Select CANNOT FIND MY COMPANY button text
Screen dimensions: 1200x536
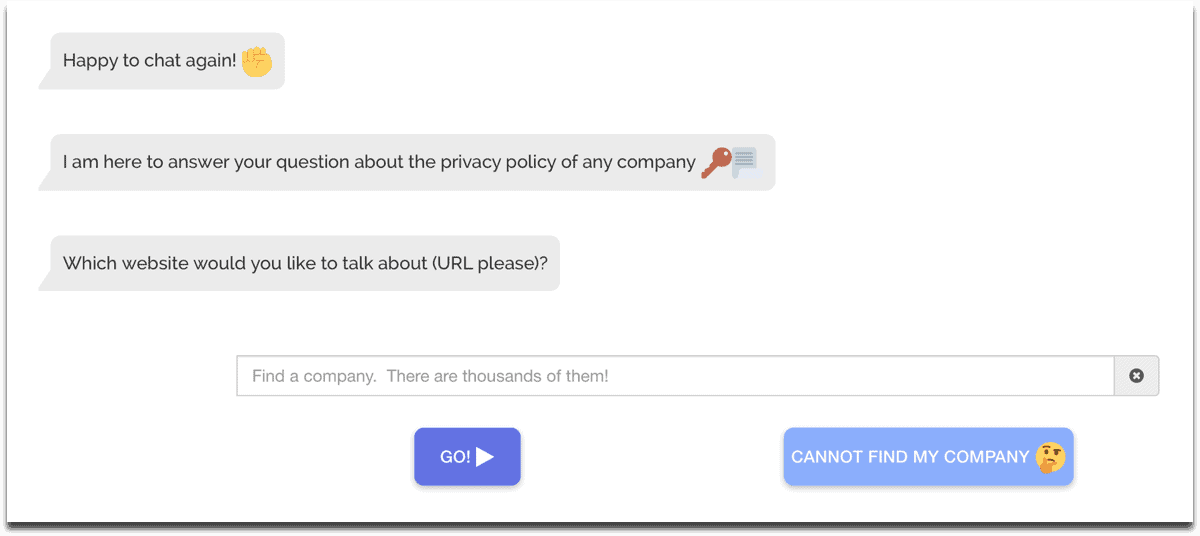click(x=910, y=457)
